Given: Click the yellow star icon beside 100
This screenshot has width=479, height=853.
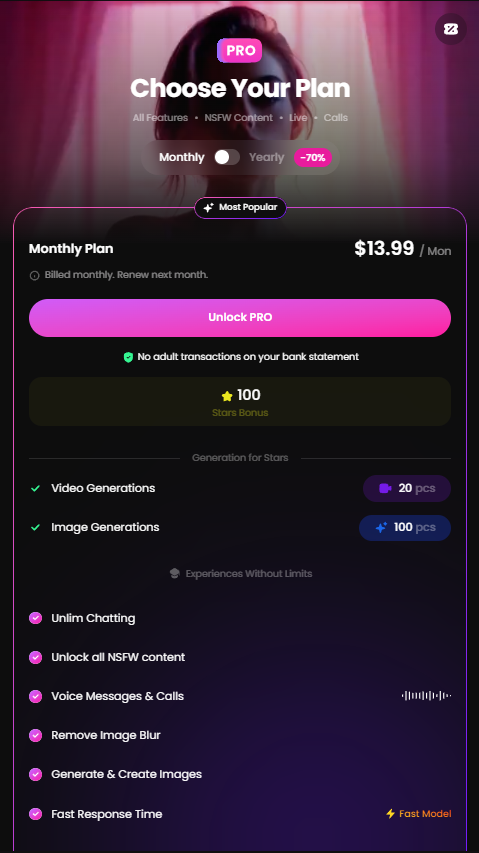Looking at the screenshot, I should 227,396.
